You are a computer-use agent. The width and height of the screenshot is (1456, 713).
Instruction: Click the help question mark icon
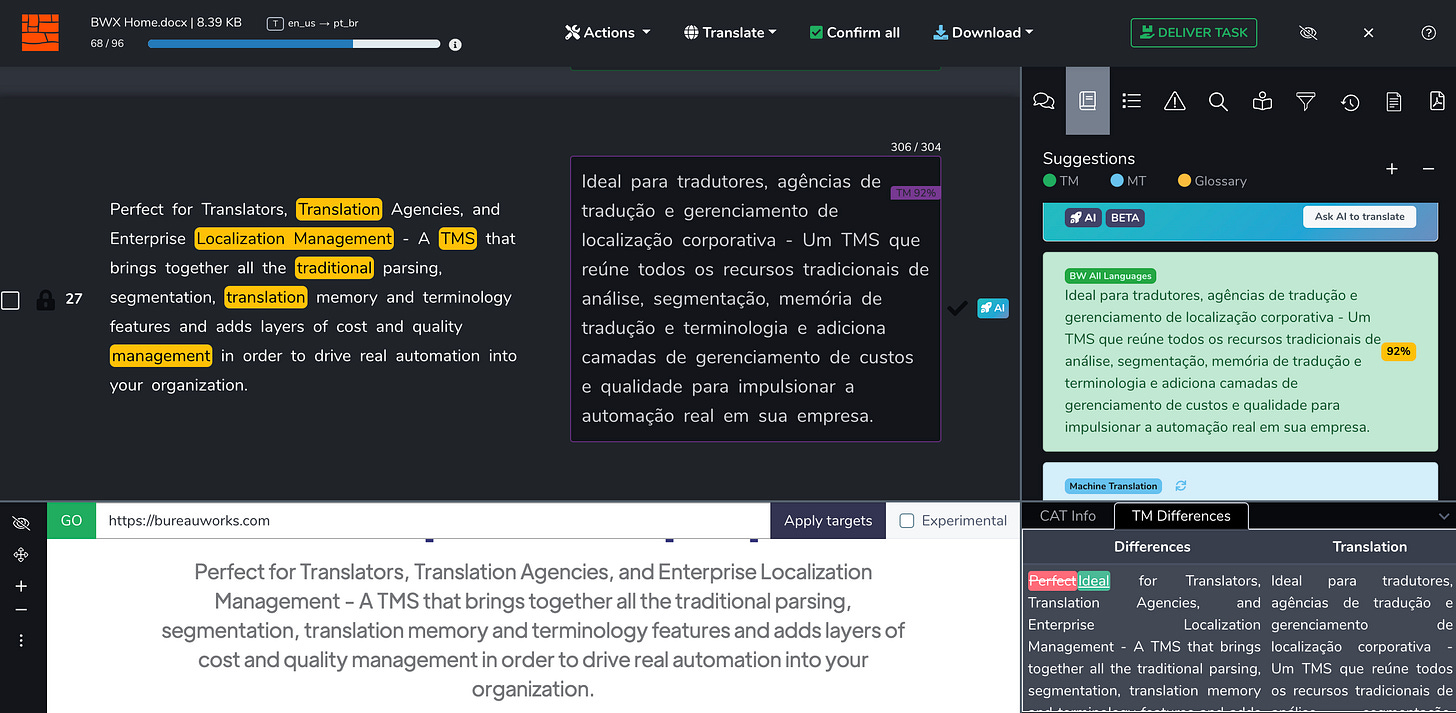point(1428,33)
